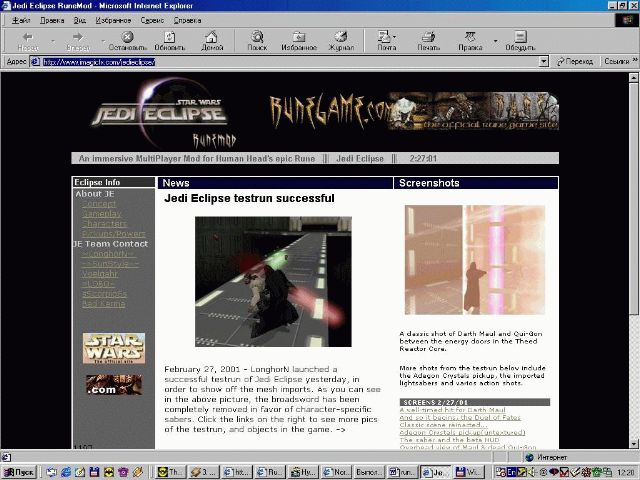Click the Darth Maul energy doors screenshot
The width and height of the screenshot is (640, 480).
(x=475, y=260)
